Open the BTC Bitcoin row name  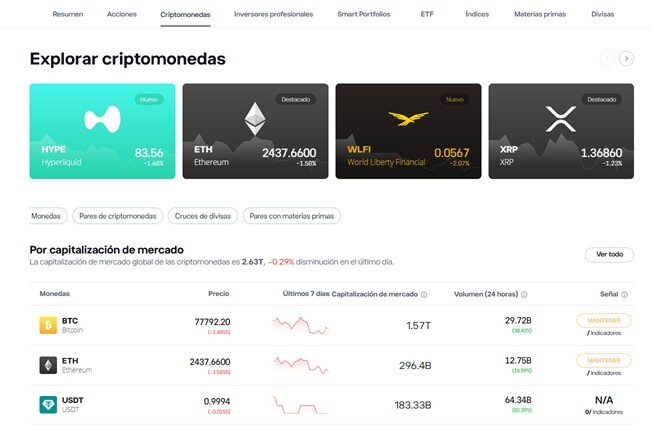72,325
